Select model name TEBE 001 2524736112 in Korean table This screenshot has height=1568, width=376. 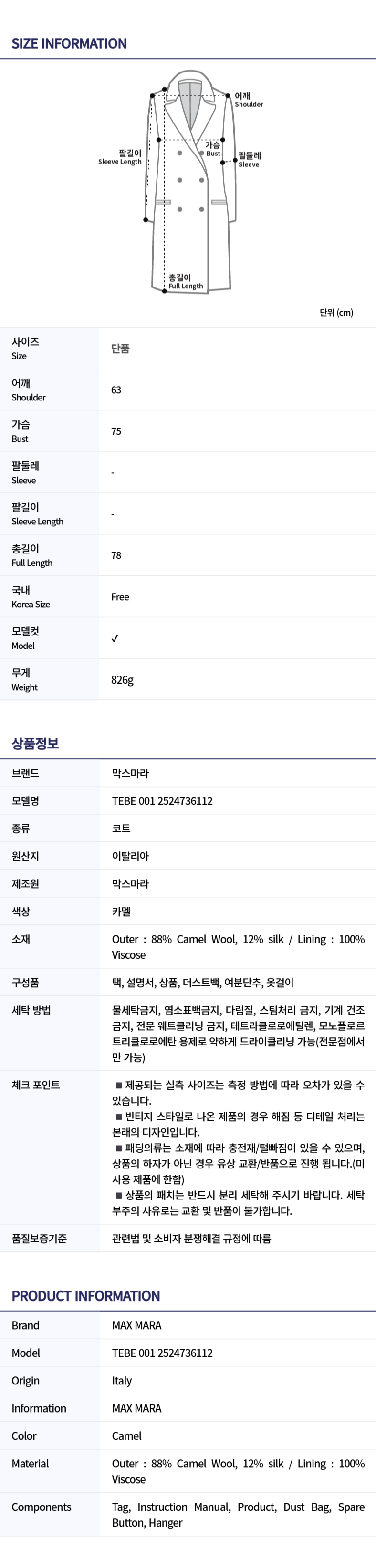[162, 800]
